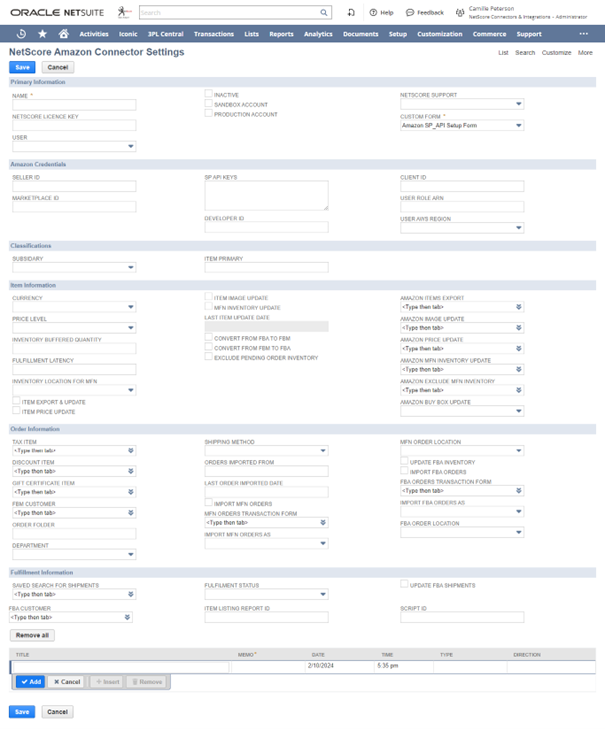Focus the Seller ID field
The height and width of the screenshot is (730, 605).
[x=74, y=186]
